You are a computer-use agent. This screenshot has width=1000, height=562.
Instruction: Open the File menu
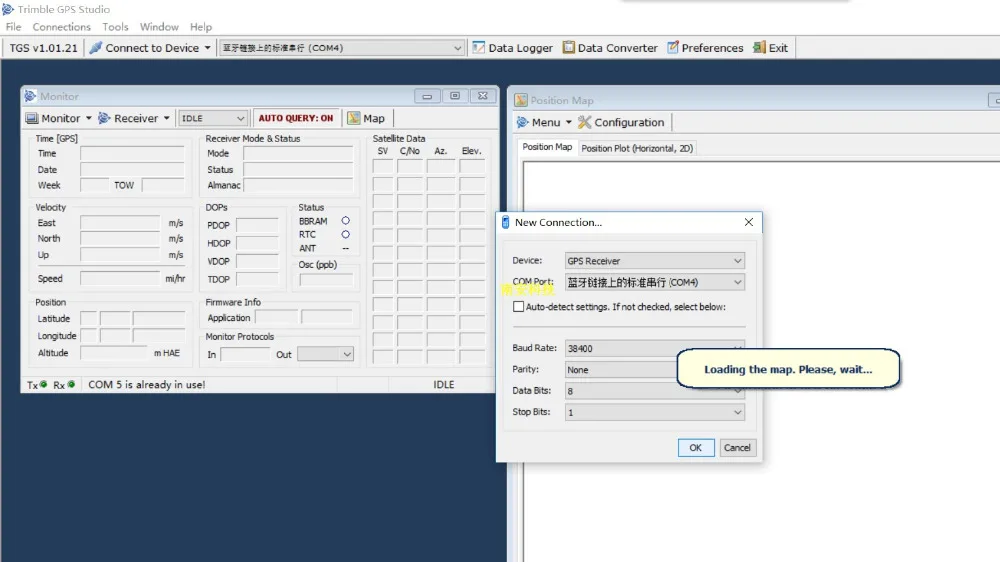point(13,27)
